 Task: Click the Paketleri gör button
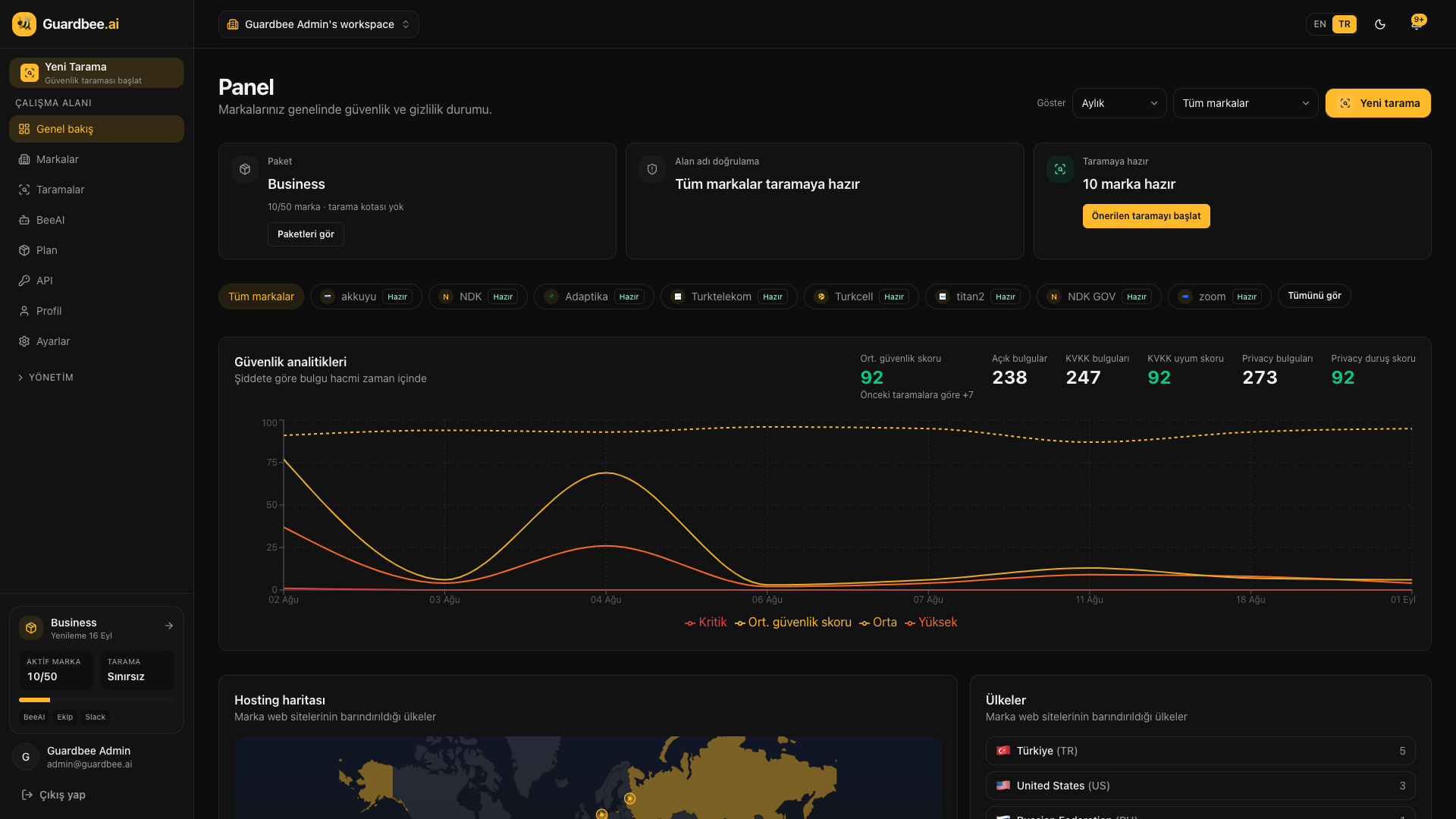pos(306,234)
